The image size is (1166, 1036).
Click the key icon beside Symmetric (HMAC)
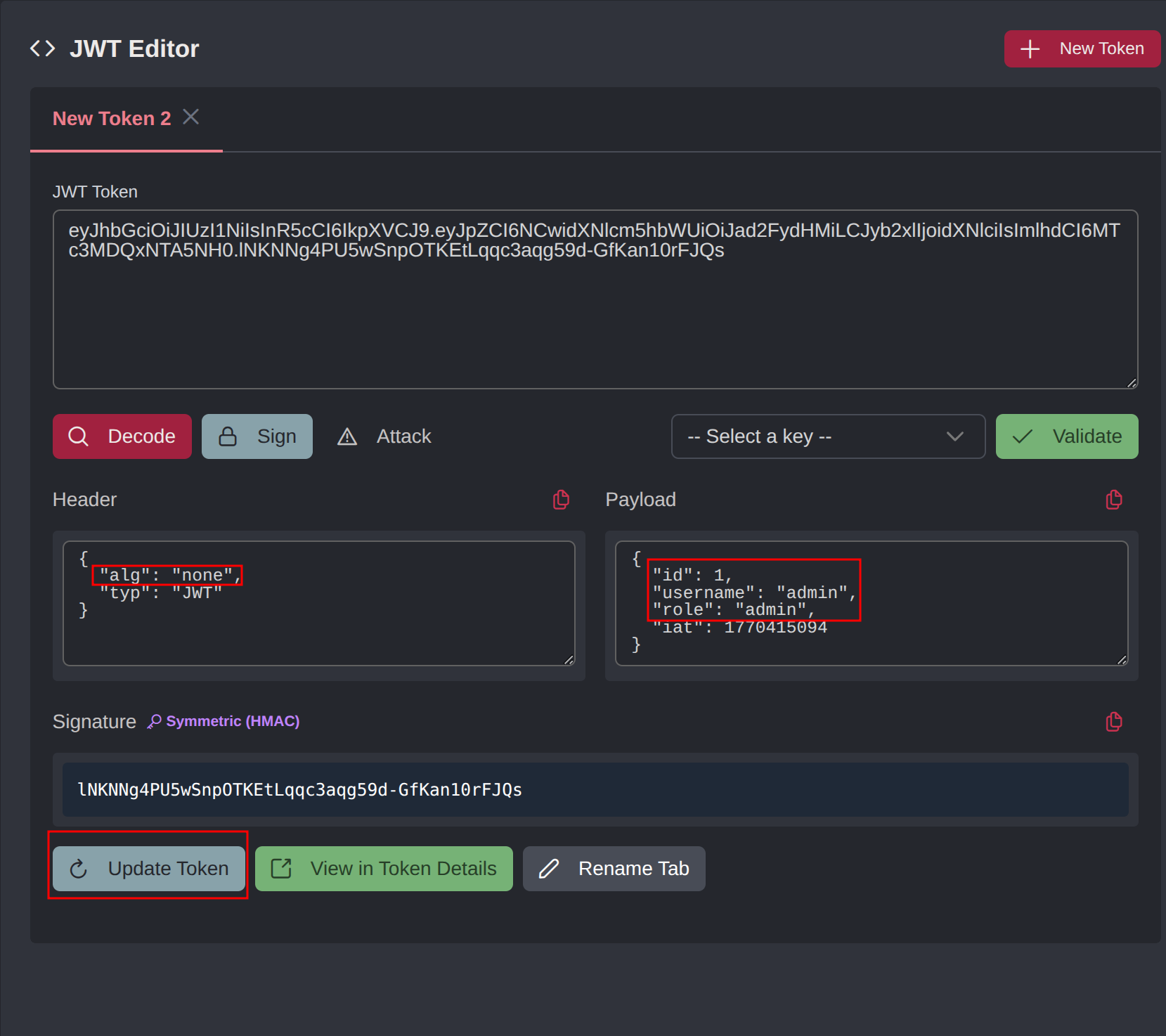tap(154, 722)
